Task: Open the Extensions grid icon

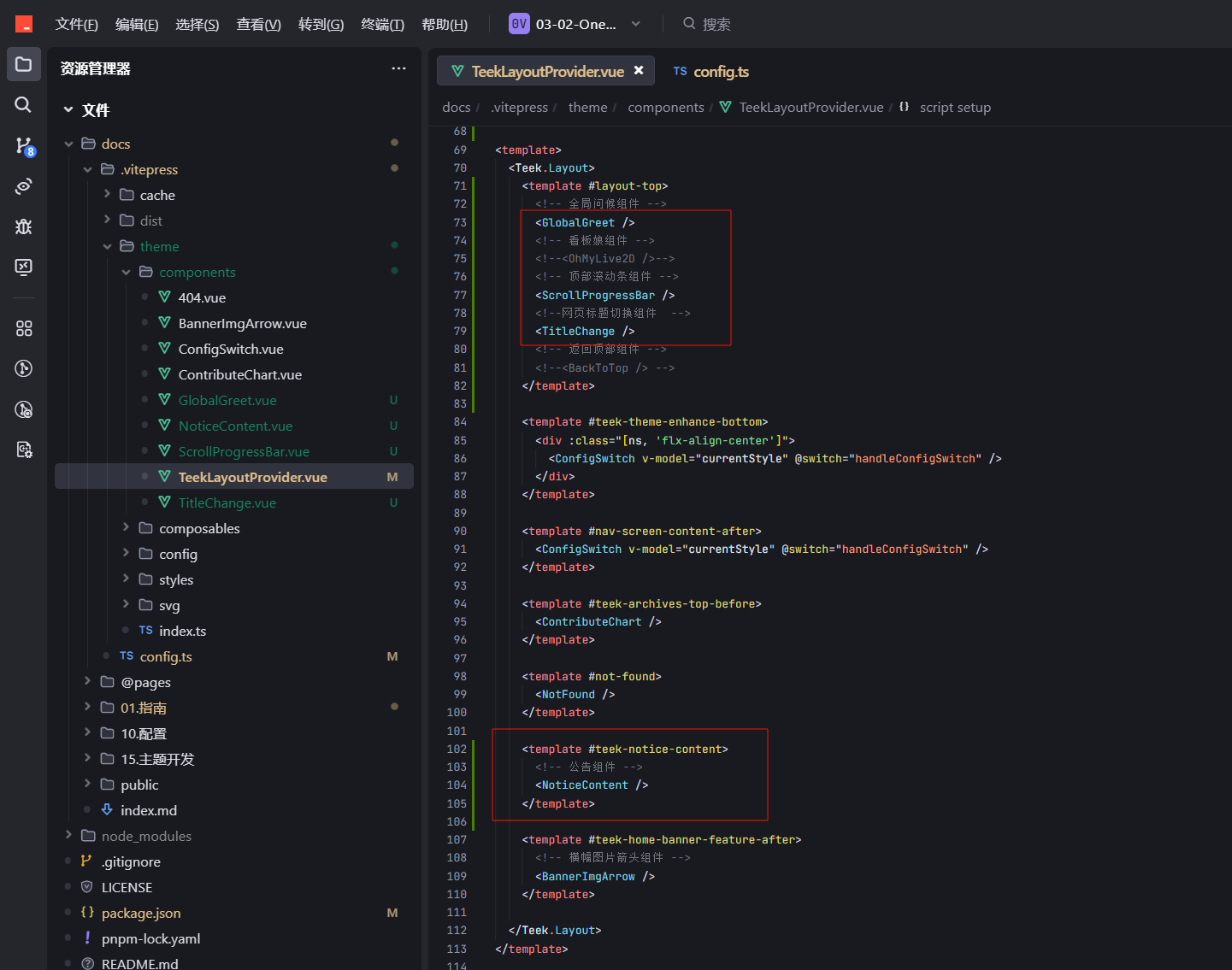Action: [x=24, y=328]
